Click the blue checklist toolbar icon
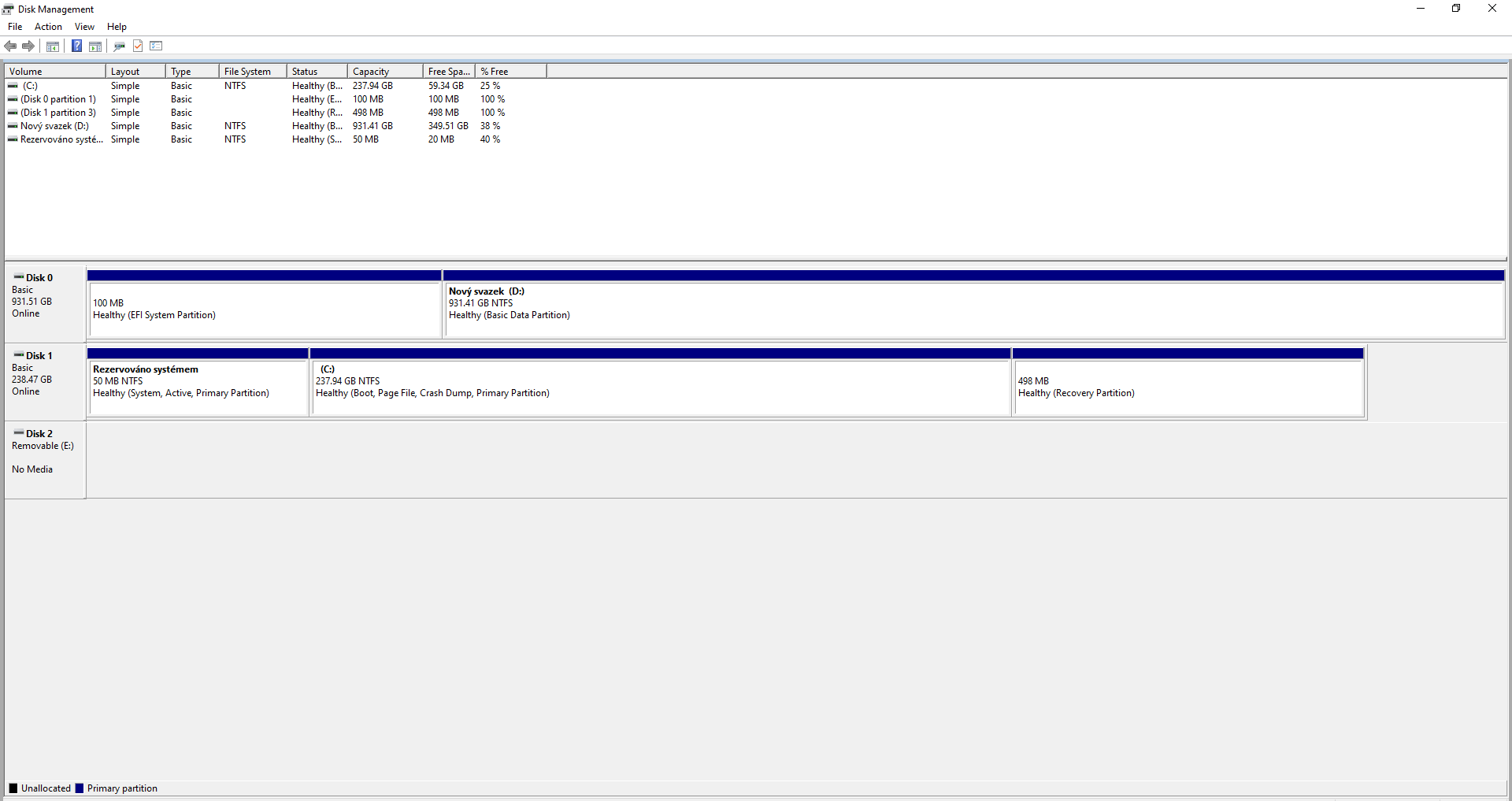Screen dimensions: 1512x801 [156, 46]
